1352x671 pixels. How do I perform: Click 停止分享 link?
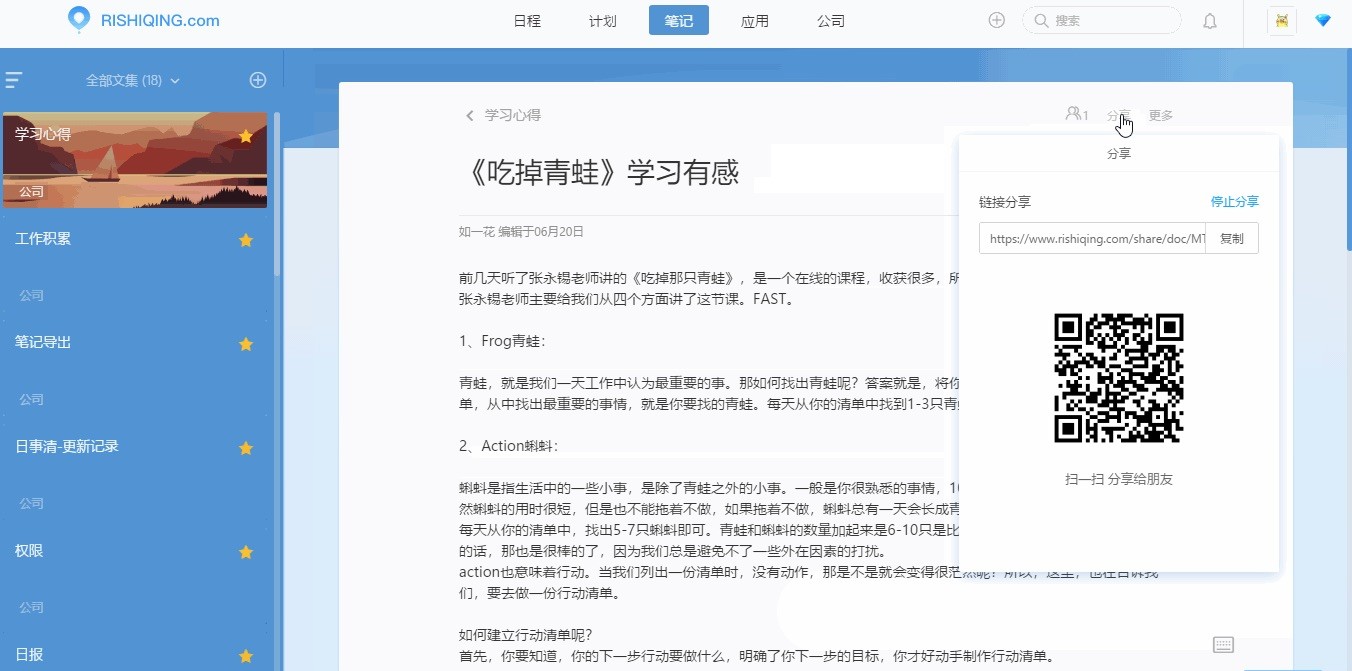(1235, 202)
